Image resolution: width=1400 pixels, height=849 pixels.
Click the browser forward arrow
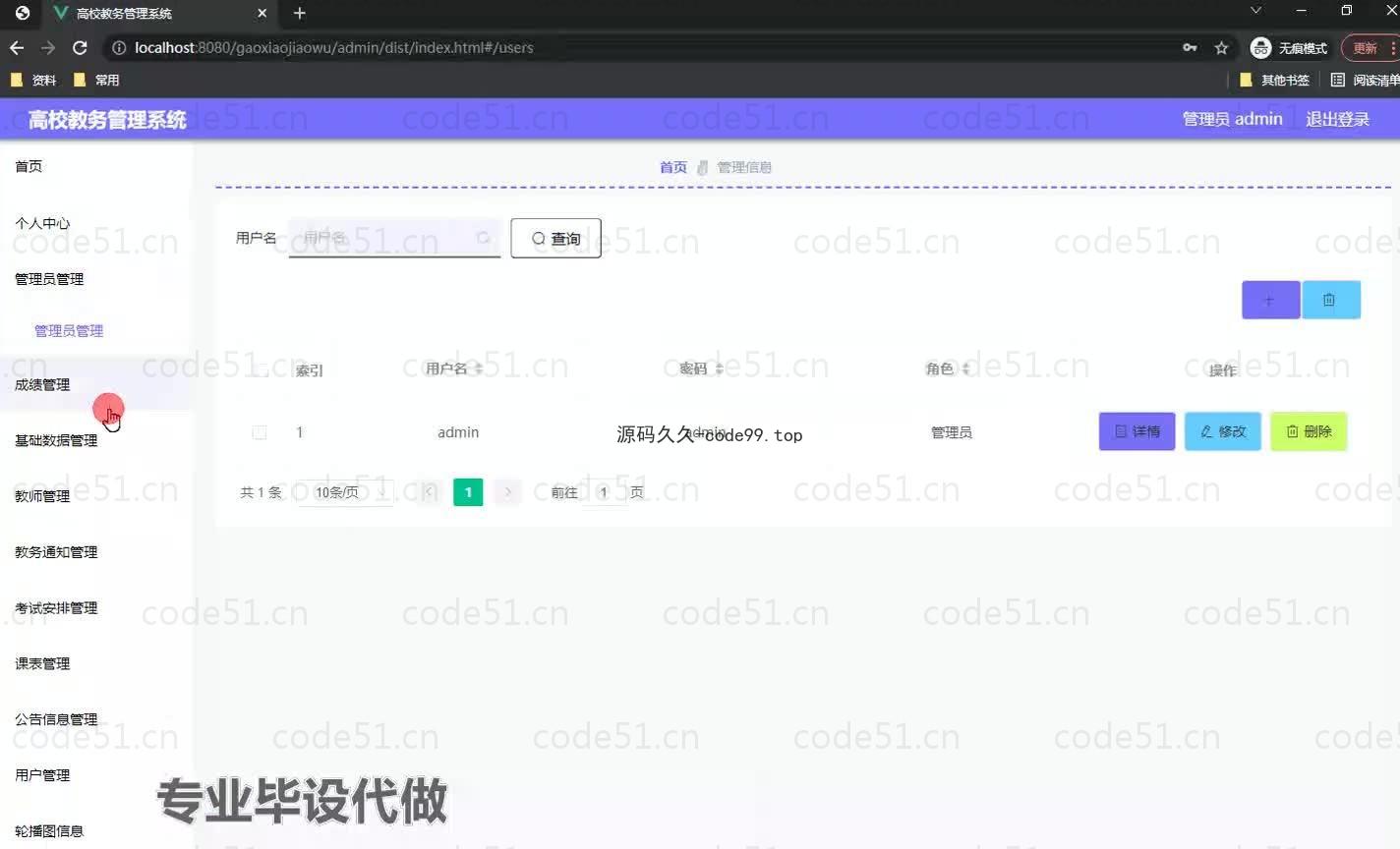click(x=48, y=47)
